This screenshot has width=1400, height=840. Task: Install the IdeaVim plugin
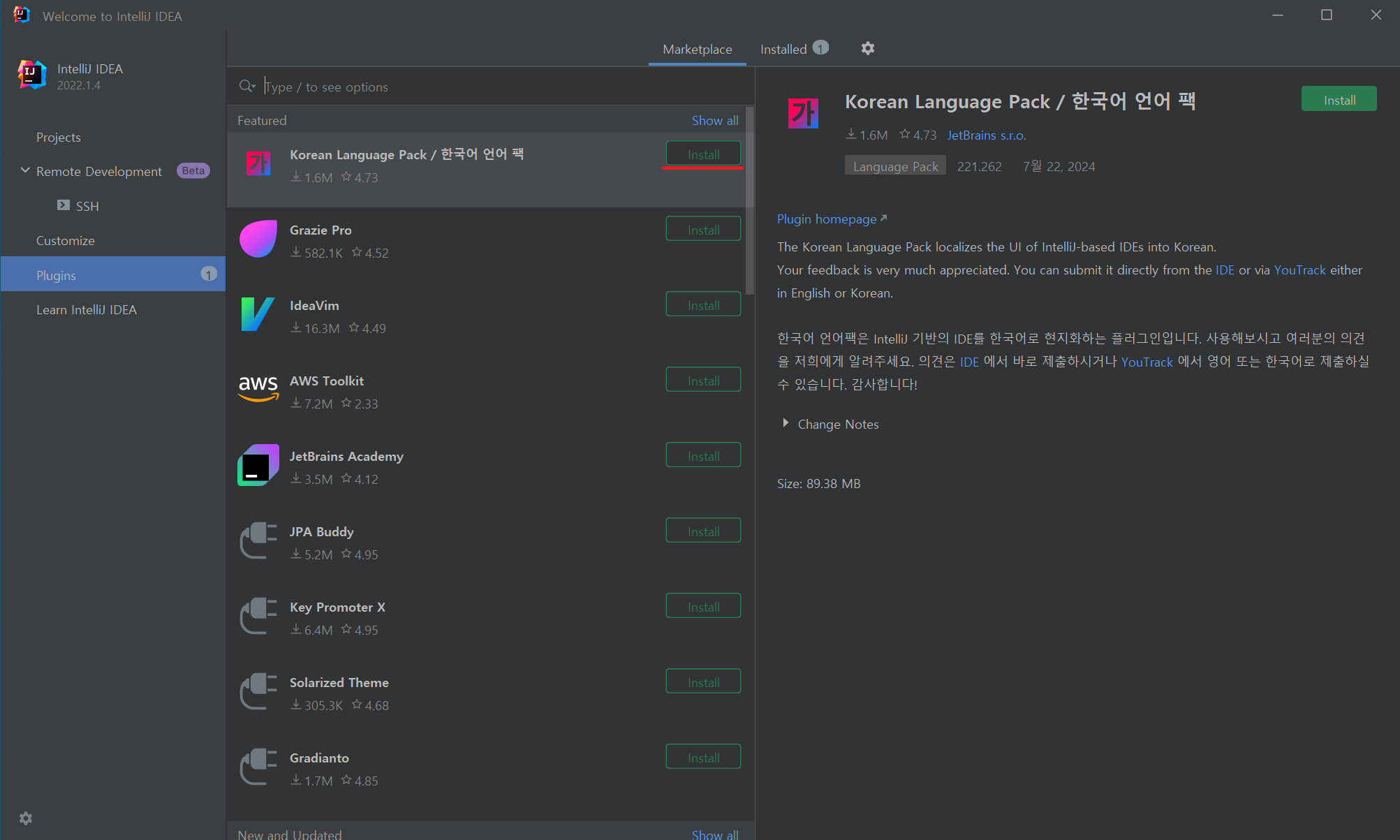[702, 305]
